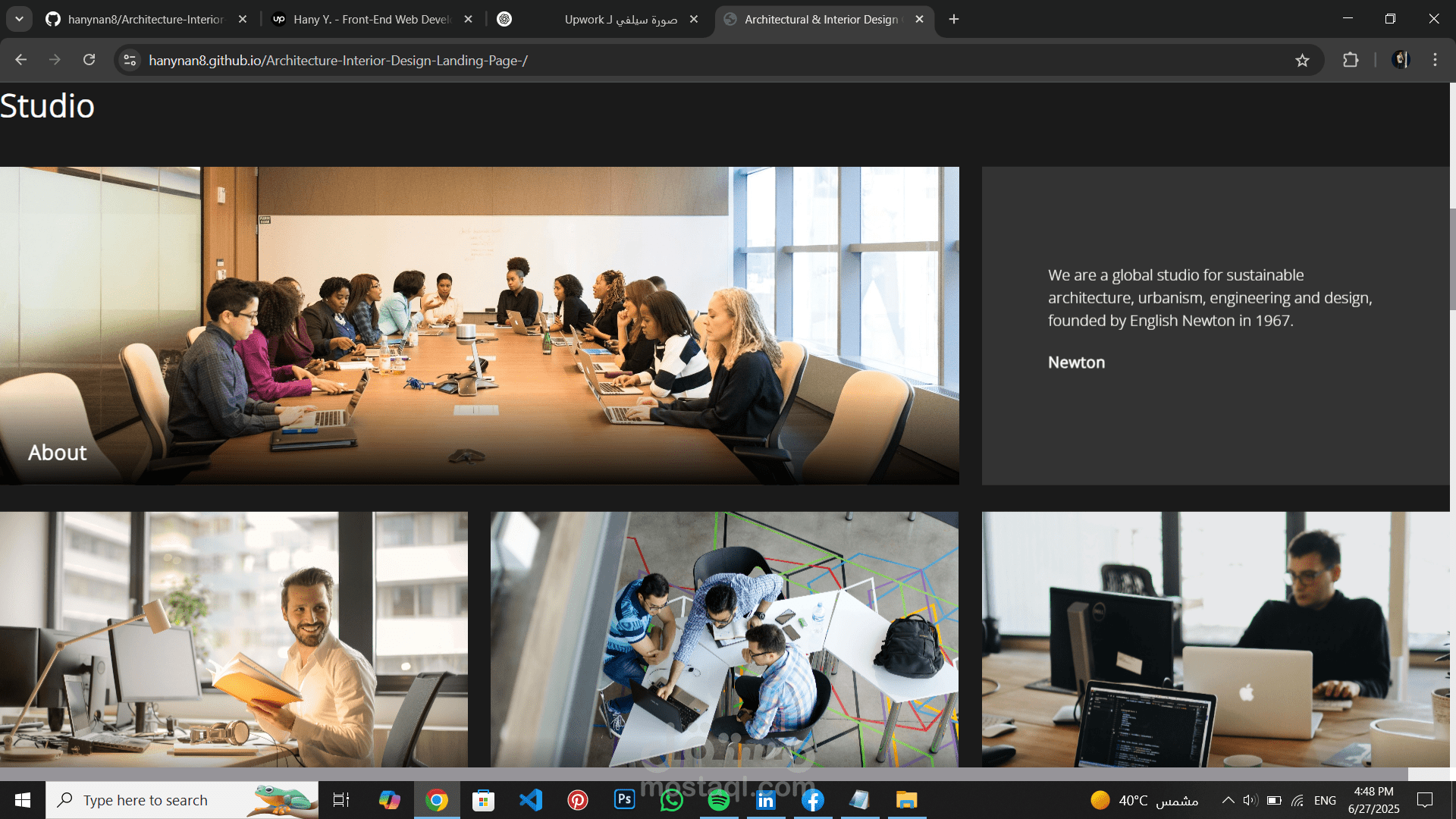
Task: Open WhatsApp taskbar icon
Action: click(x=672, y=800)
